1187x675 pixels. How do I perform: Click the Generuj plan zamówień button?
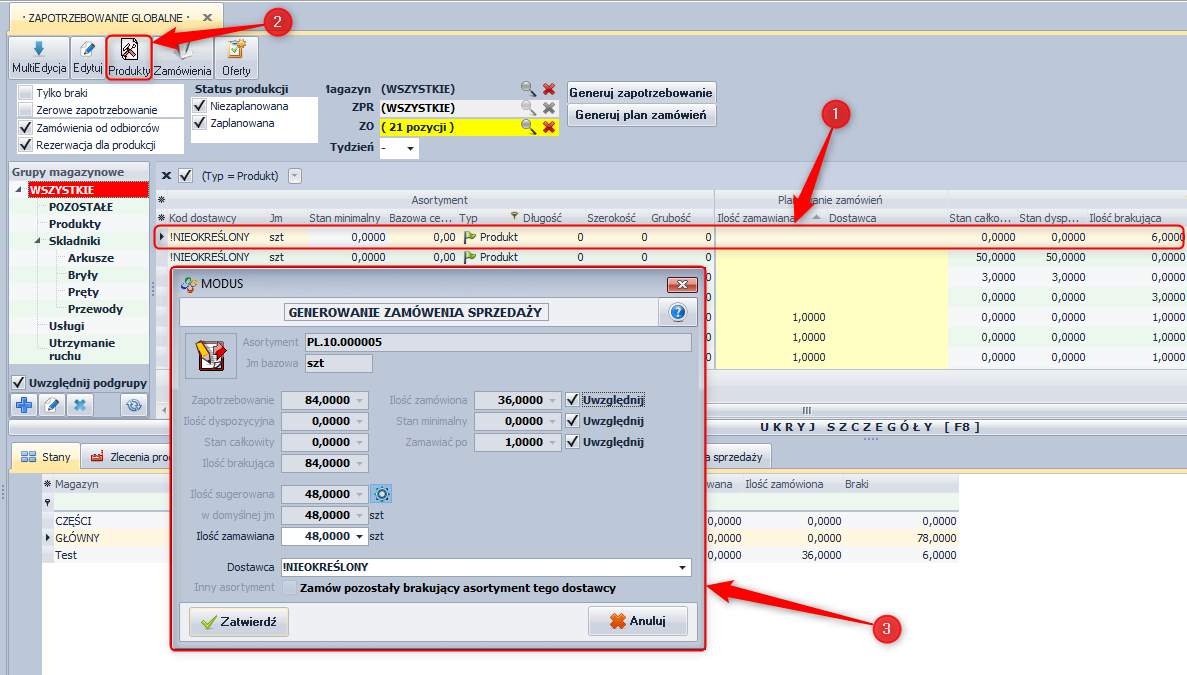641,115
